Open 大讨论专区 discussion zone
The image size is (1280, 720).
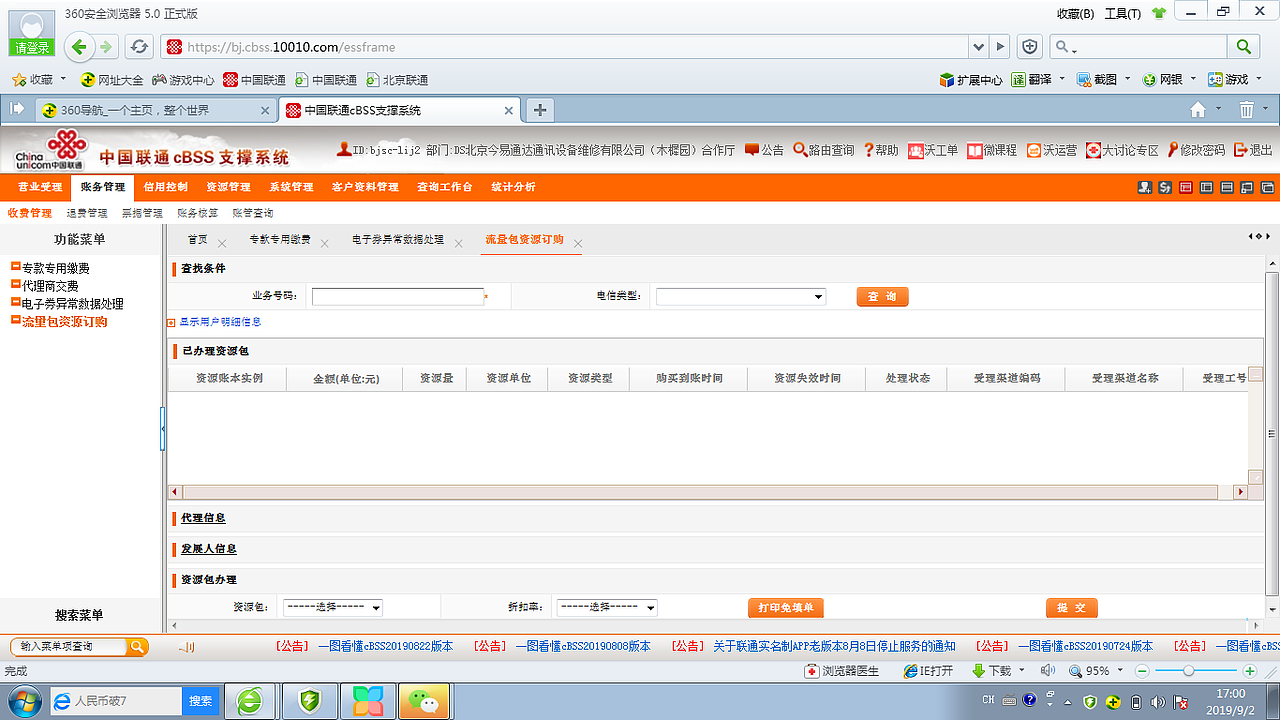1122,150
